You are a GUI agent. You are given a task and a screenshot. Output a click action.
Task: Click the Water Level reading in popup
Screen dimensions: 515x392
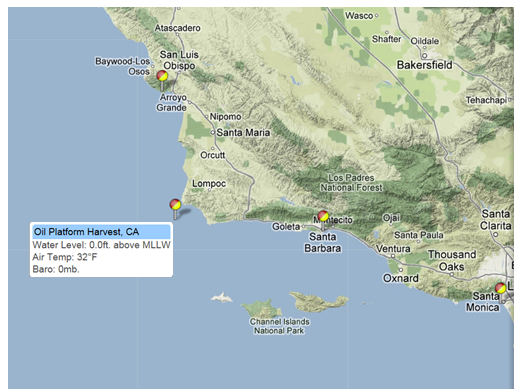(x=101, y=245)
